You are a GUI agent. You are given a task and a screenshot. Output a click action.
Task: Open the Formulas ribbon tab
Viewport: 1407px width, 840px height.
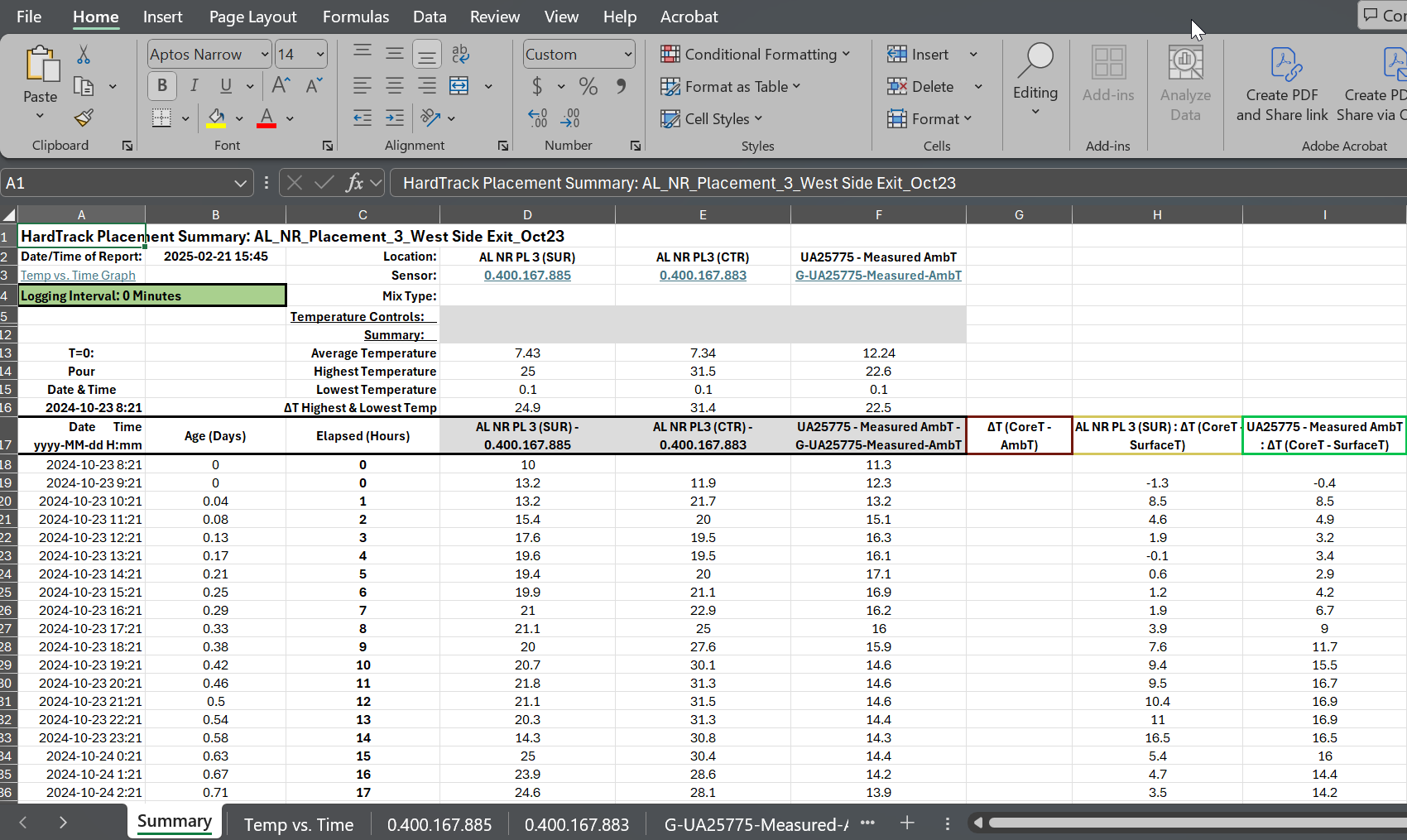coord(355,17)
